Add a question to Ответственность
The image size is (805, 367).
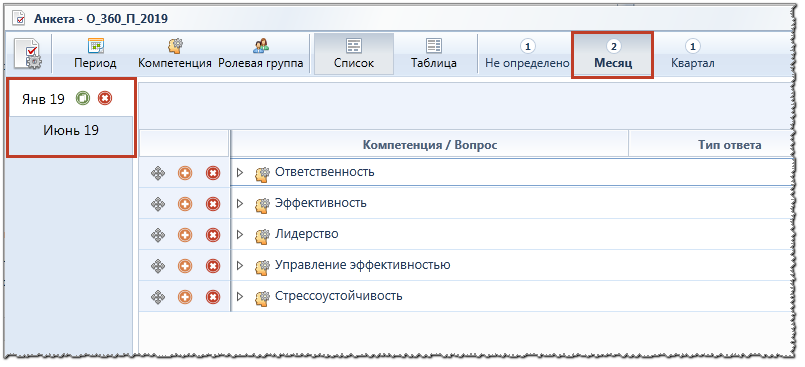click(x=185, y=173)
